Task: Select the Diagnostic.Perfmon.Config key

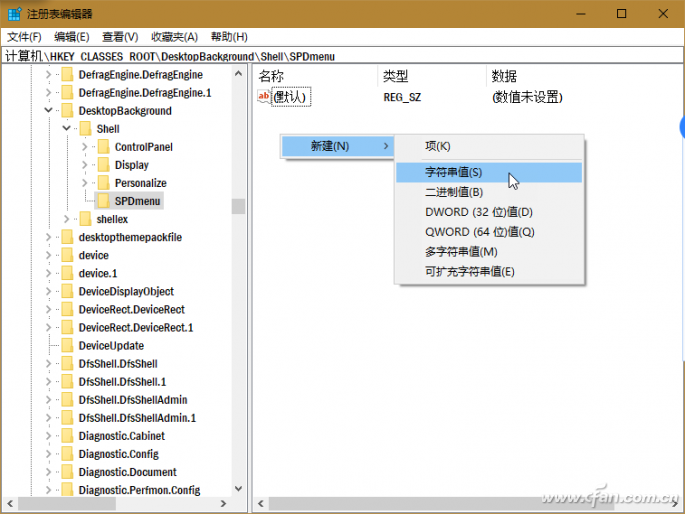Action: (139, 490)
